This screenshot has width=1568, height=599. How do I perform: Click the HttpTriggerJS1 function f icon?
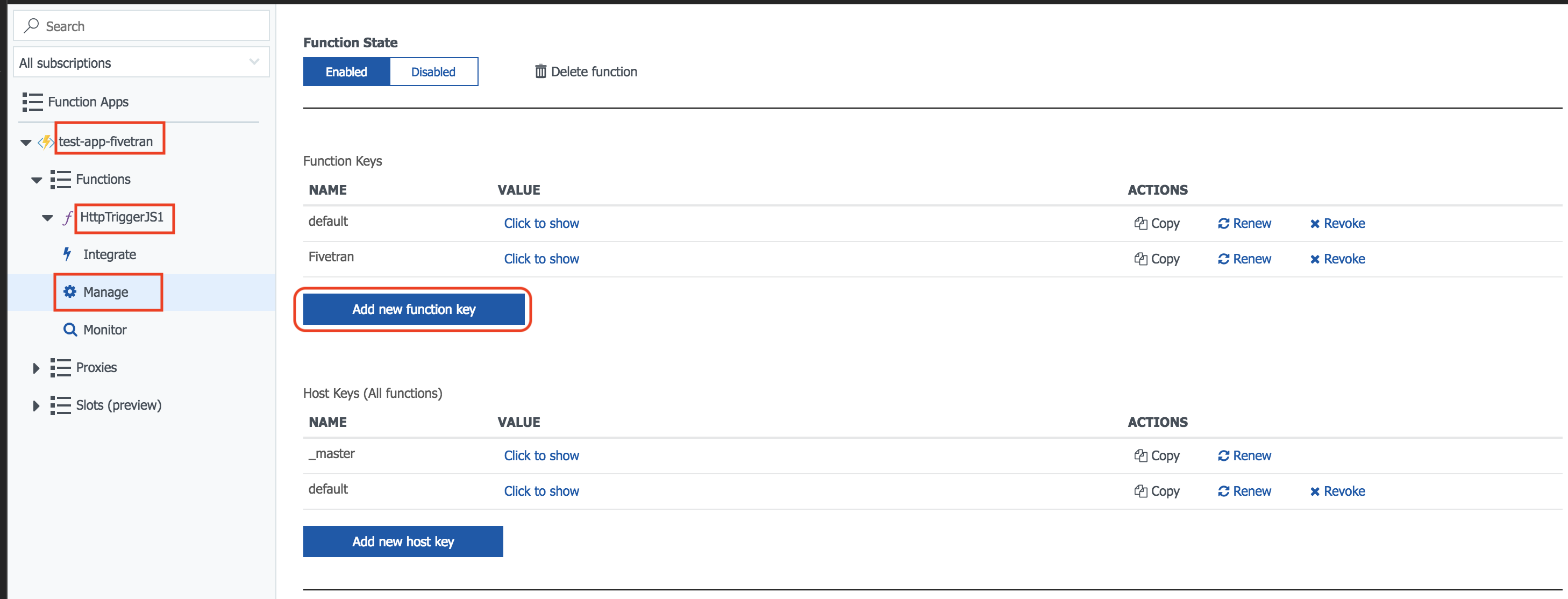68,217
